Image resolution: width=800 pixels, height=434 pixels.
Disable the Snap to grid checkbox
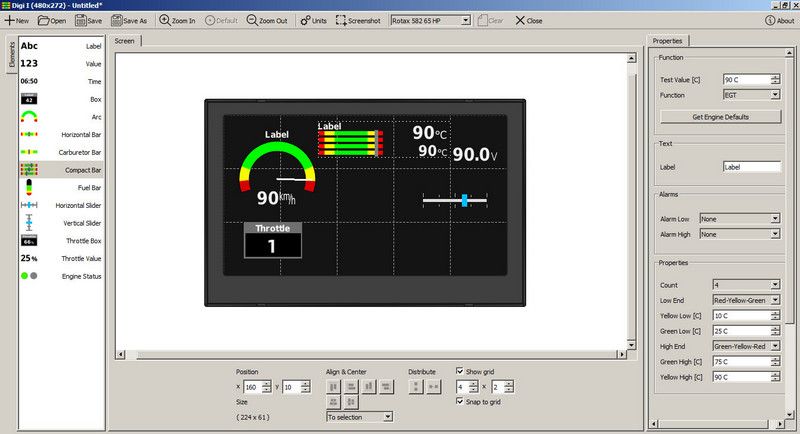(460, 401)
